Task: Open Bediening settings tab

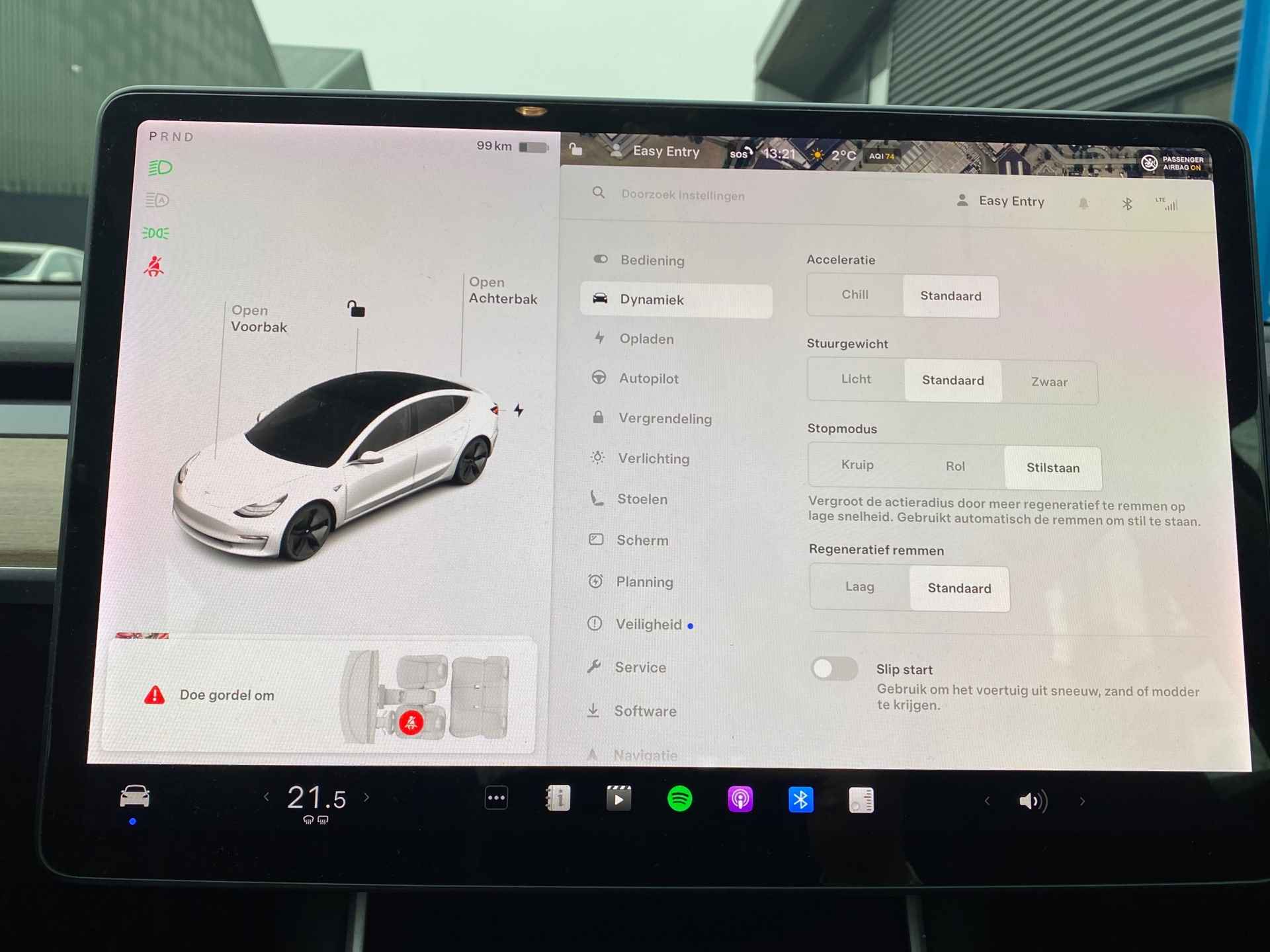Action: [x=655, y=258]
